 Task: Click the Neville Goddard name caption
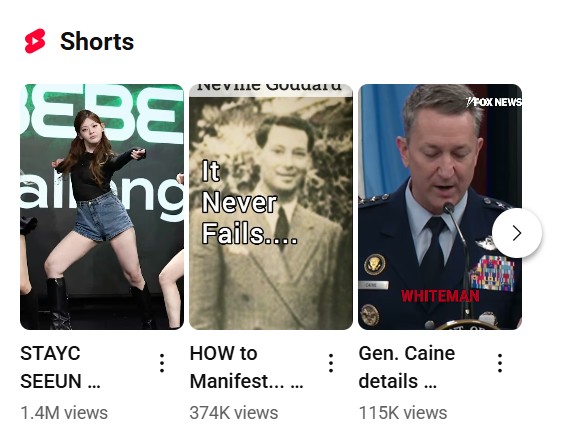pos(269,87)
